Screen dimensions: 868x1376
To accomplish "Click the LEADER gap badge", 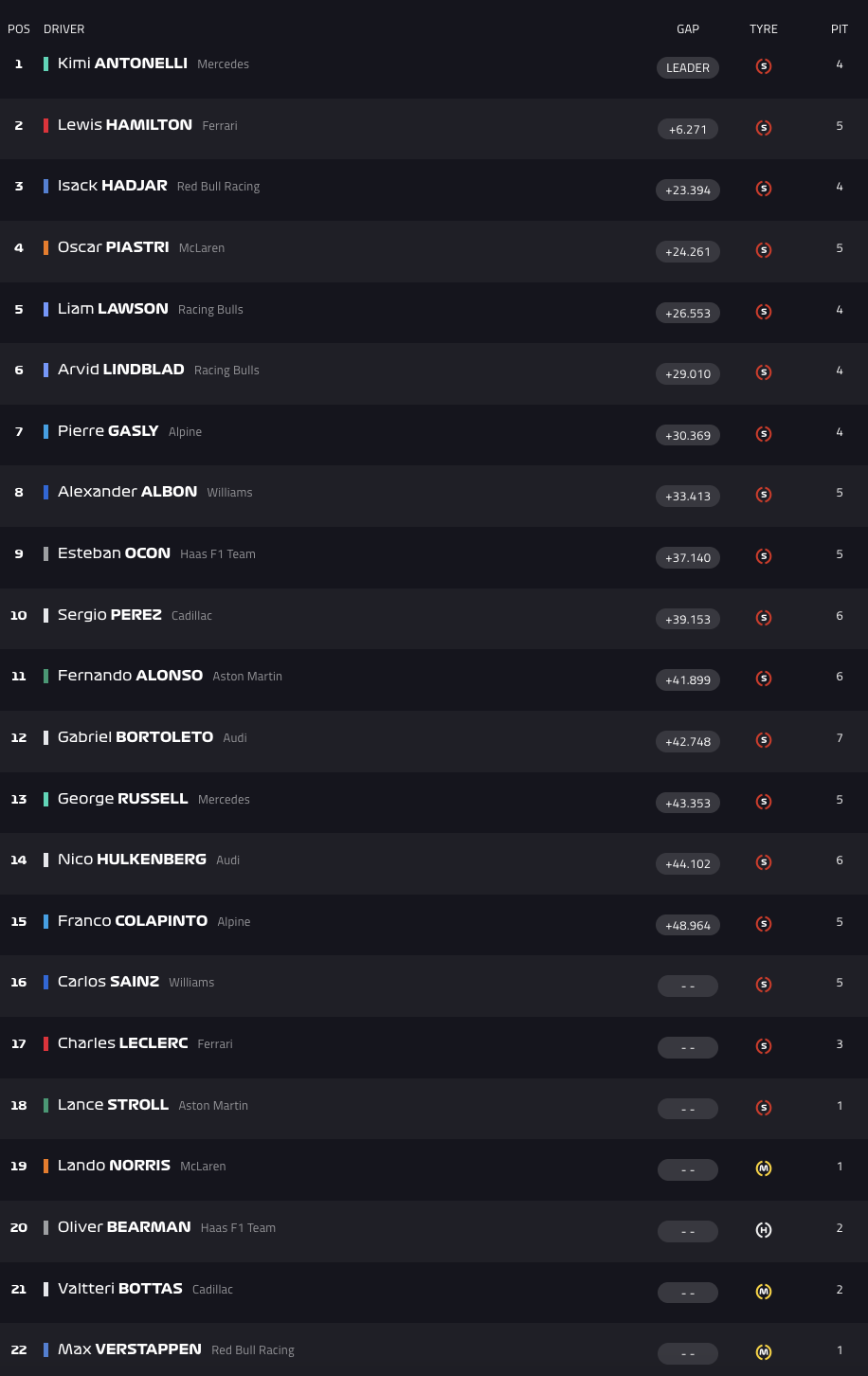I will (688, 67).
